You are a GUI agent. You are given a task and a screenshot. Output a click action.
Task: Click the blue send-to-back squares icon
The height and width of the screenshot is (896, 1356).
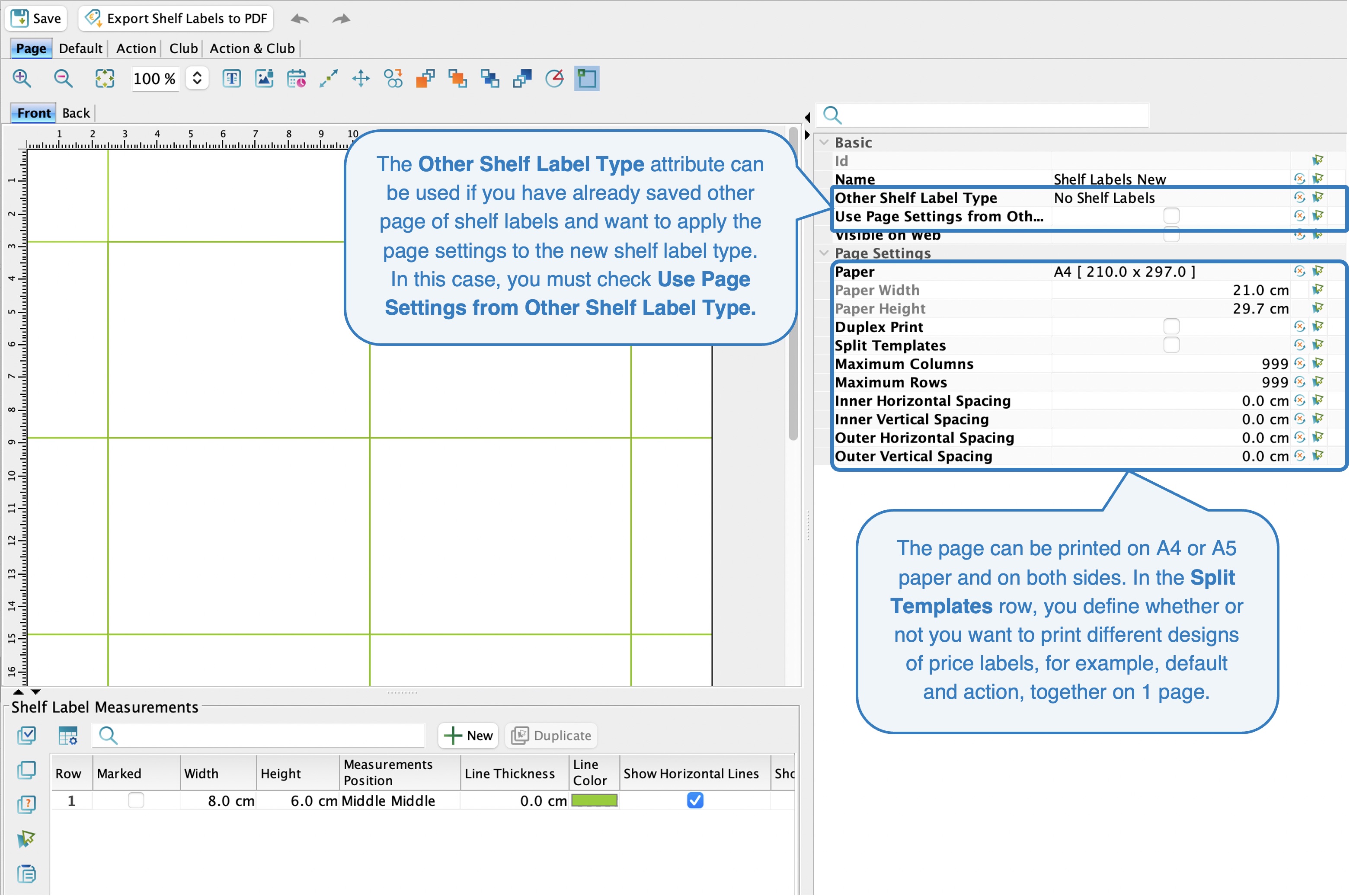click(x=522, y=78)
